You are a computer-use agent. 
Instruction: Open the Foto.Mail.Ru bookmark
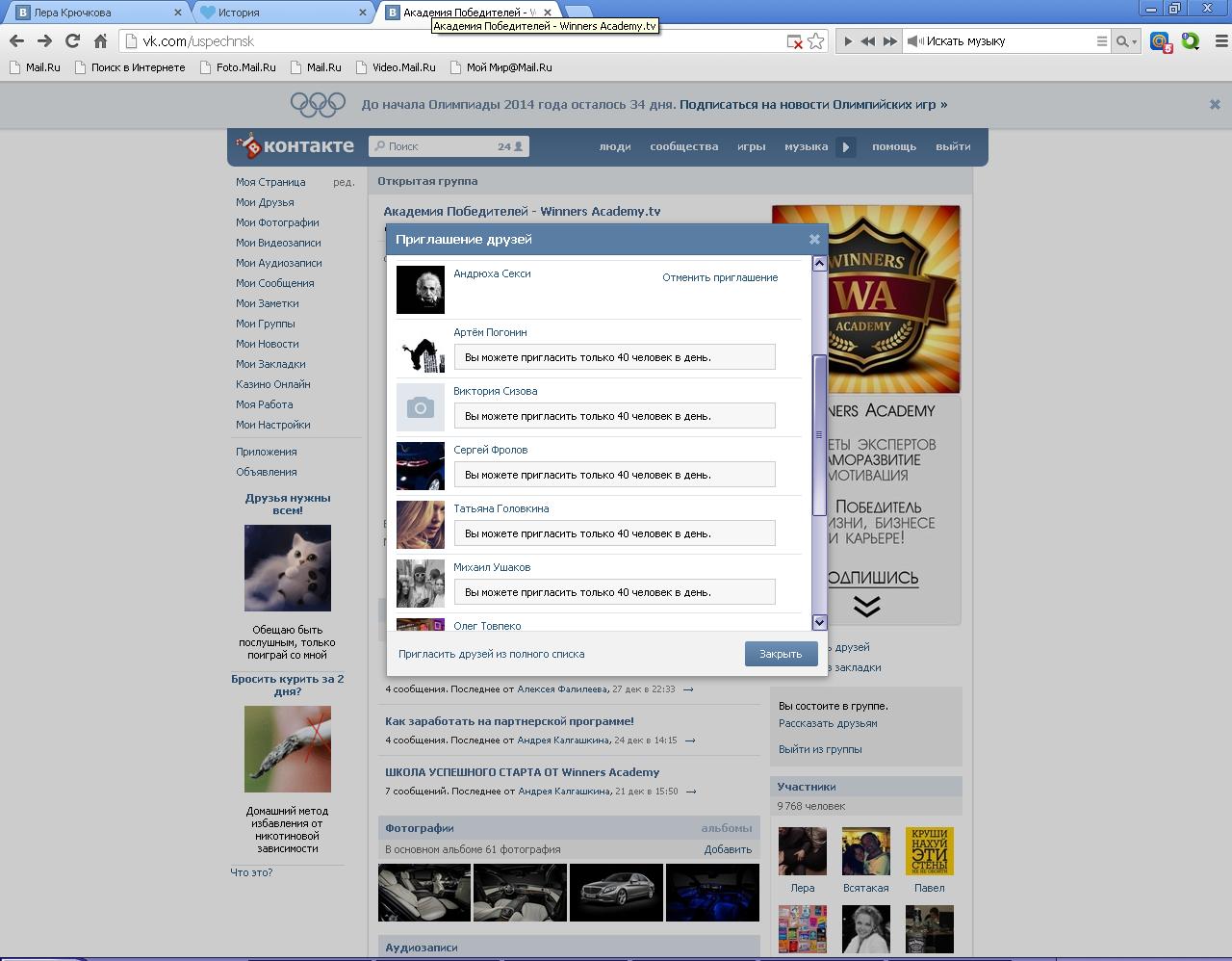point(238,67)
